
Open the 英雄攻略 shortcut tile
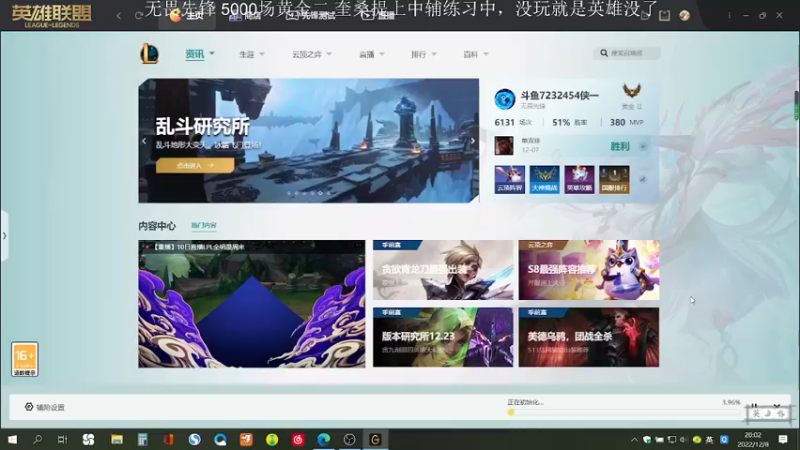[579, 179]
